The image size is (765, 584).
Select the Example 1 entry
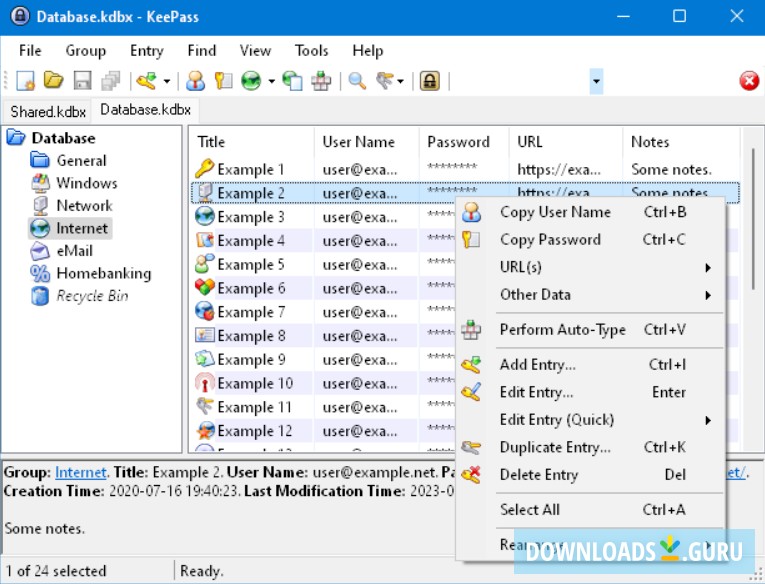coord(466,169)
